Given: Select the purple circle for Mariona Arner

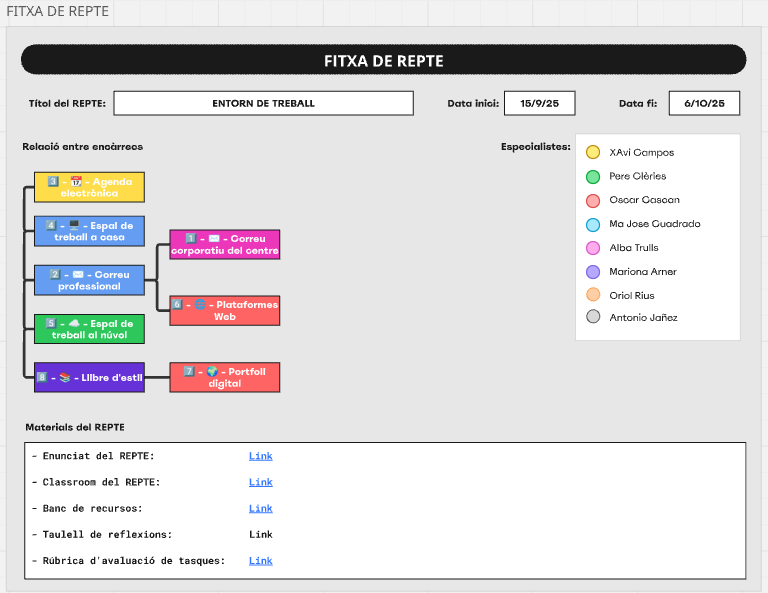Looking at the screenshot, I should pos(593,272).
